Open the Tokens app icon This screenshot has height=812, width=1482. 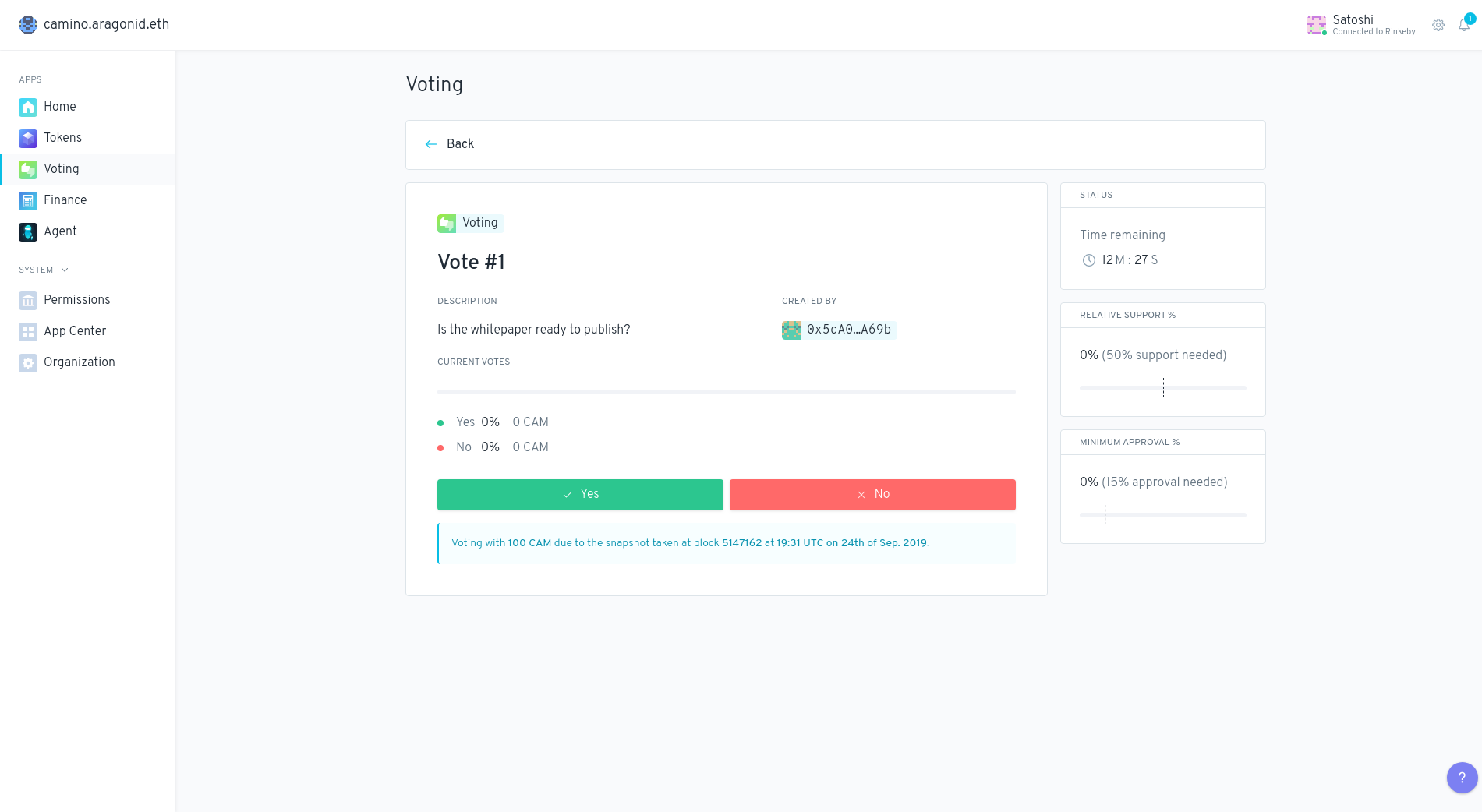pos(28,138)
